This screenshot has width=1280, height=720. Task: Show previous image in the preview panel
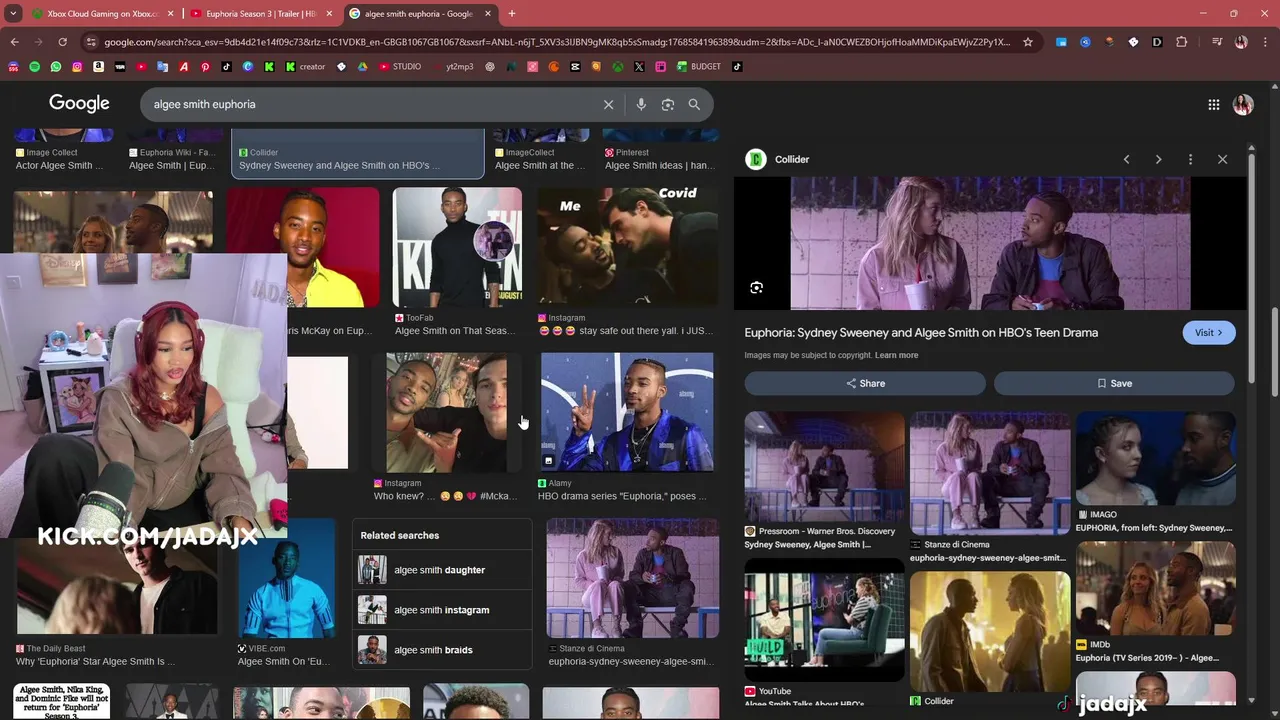coord(1126,159)
